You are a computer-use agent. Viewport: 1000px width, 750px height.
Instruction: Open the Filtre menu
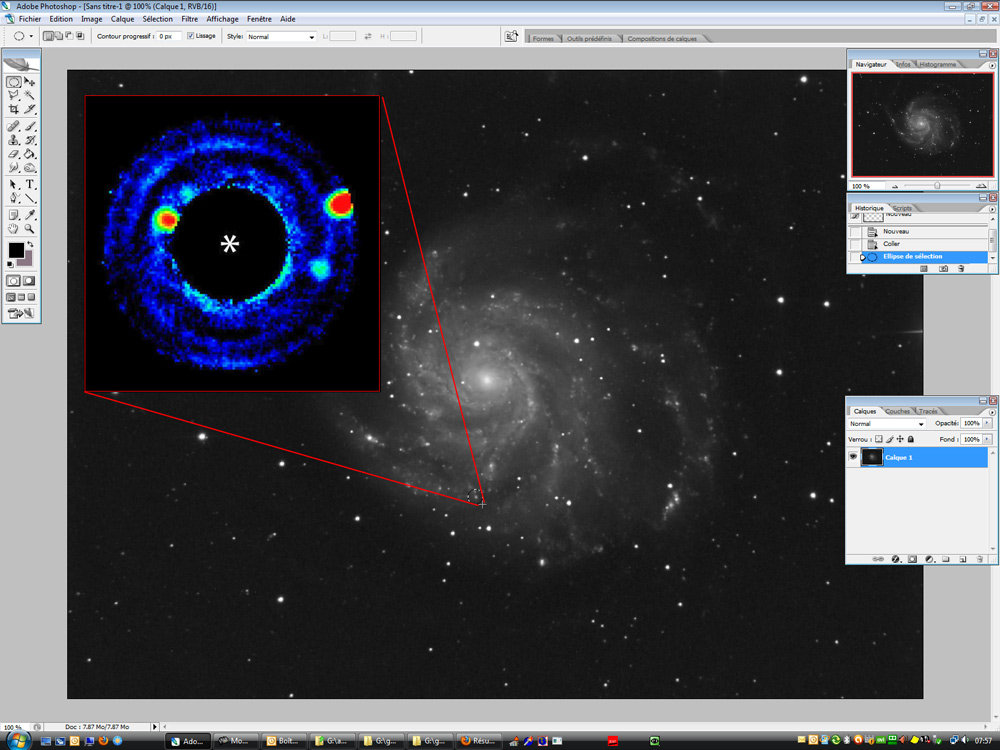coord(190,18)
